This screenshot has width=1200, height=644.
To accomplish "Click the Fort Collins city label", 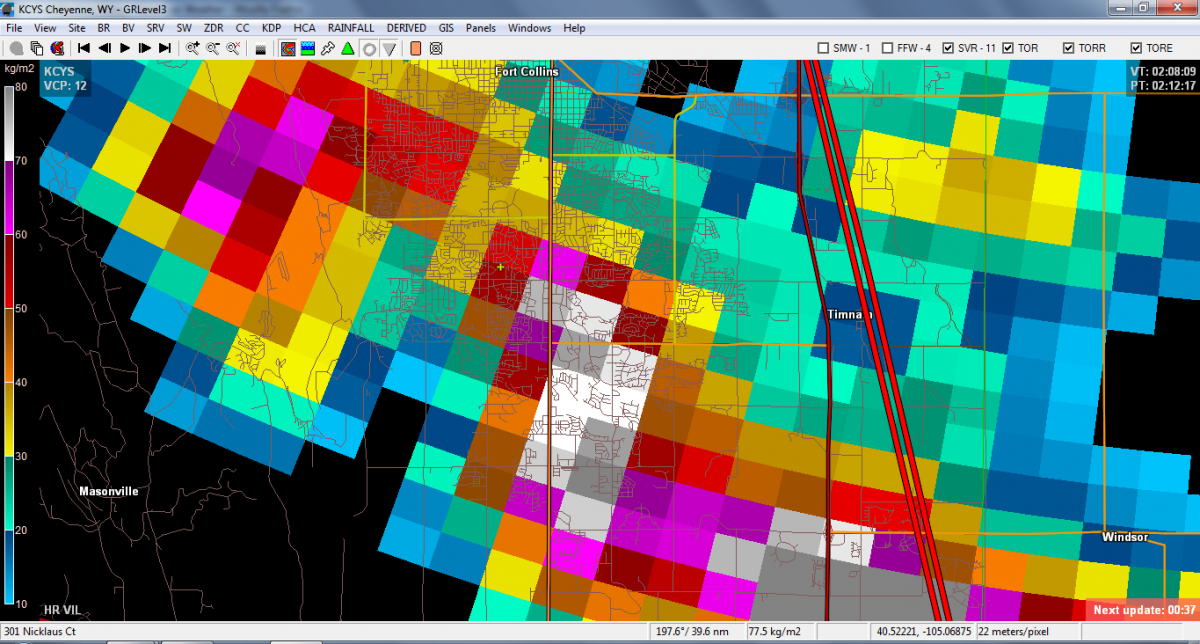I will tap(526, 71).
